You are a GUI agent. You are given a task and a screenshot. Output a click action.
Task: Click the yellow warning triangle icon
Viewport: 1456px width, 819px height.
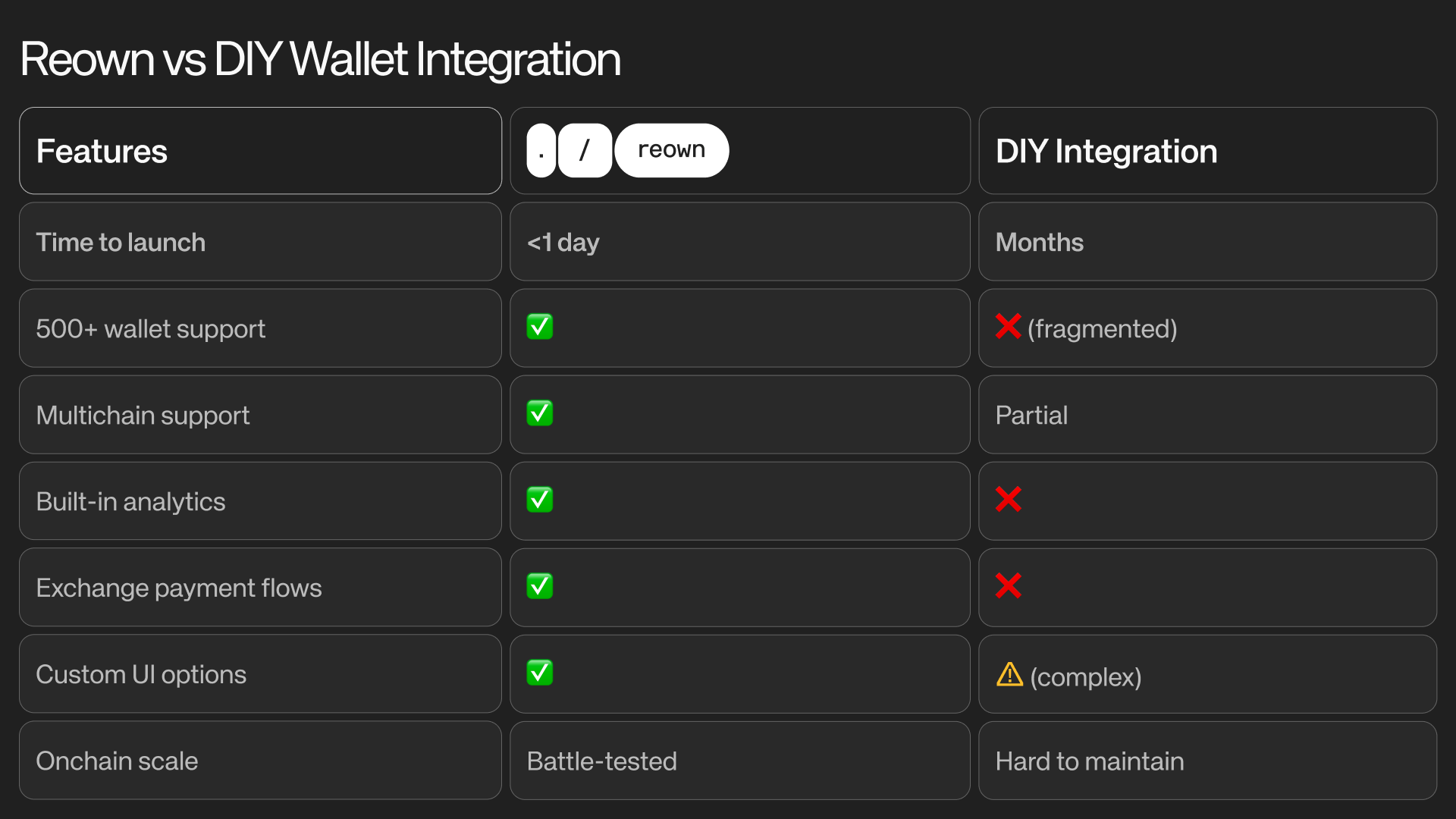coord(1009,674)
